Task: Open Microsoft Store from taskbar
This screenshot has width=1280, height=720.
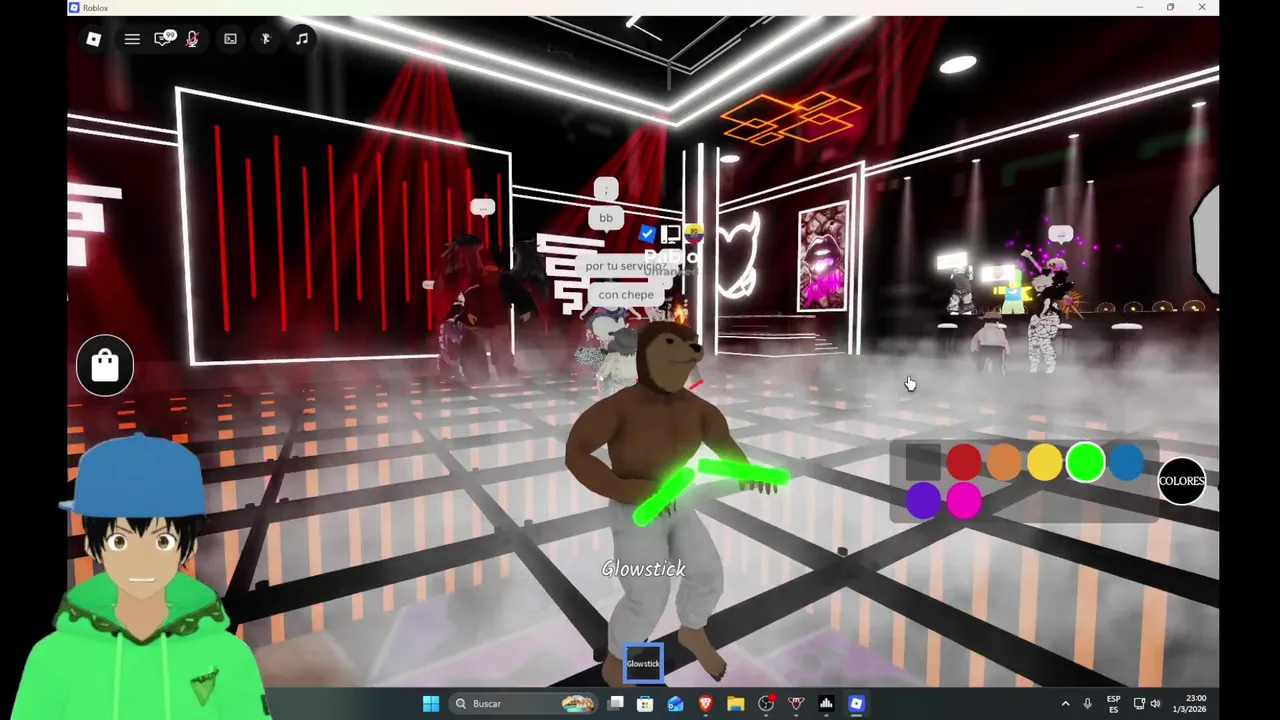Action: pyautogui.click(x=645, y=704)
